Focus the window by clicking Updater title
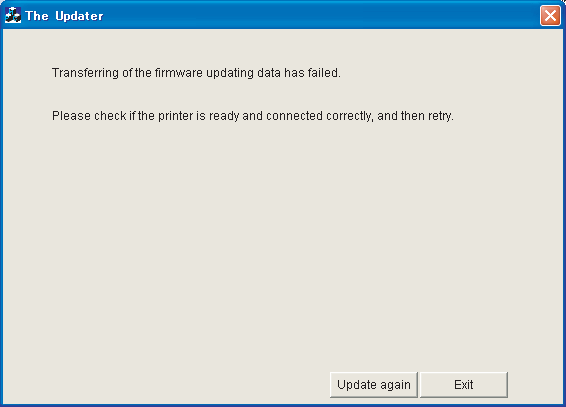The width and height of the screenshot is (566, 407). (x=79, y=16)
